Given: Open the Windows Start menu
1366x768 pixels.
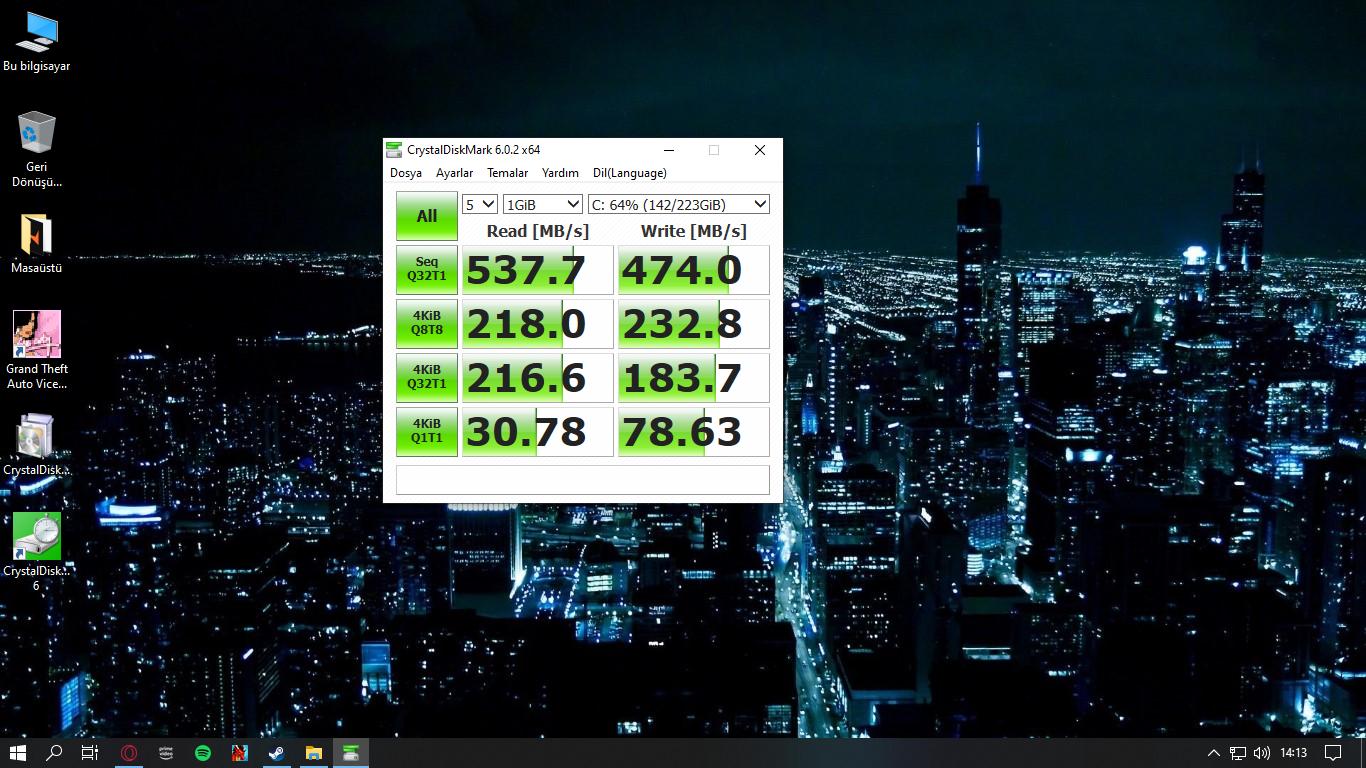Looking at the screenshot, I should 17,753.
